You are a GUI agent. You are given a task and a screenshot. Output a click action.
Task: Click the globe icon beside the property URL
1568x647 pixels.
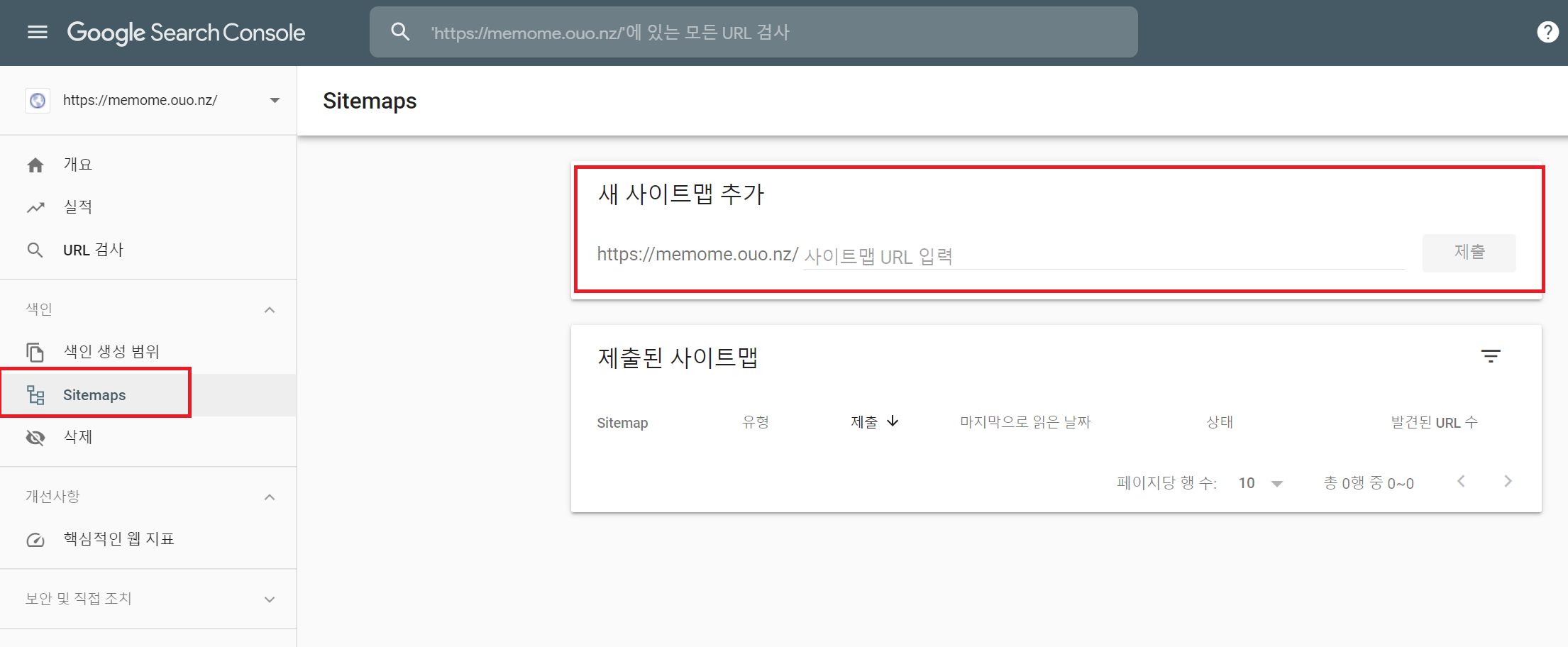[38, 101]
